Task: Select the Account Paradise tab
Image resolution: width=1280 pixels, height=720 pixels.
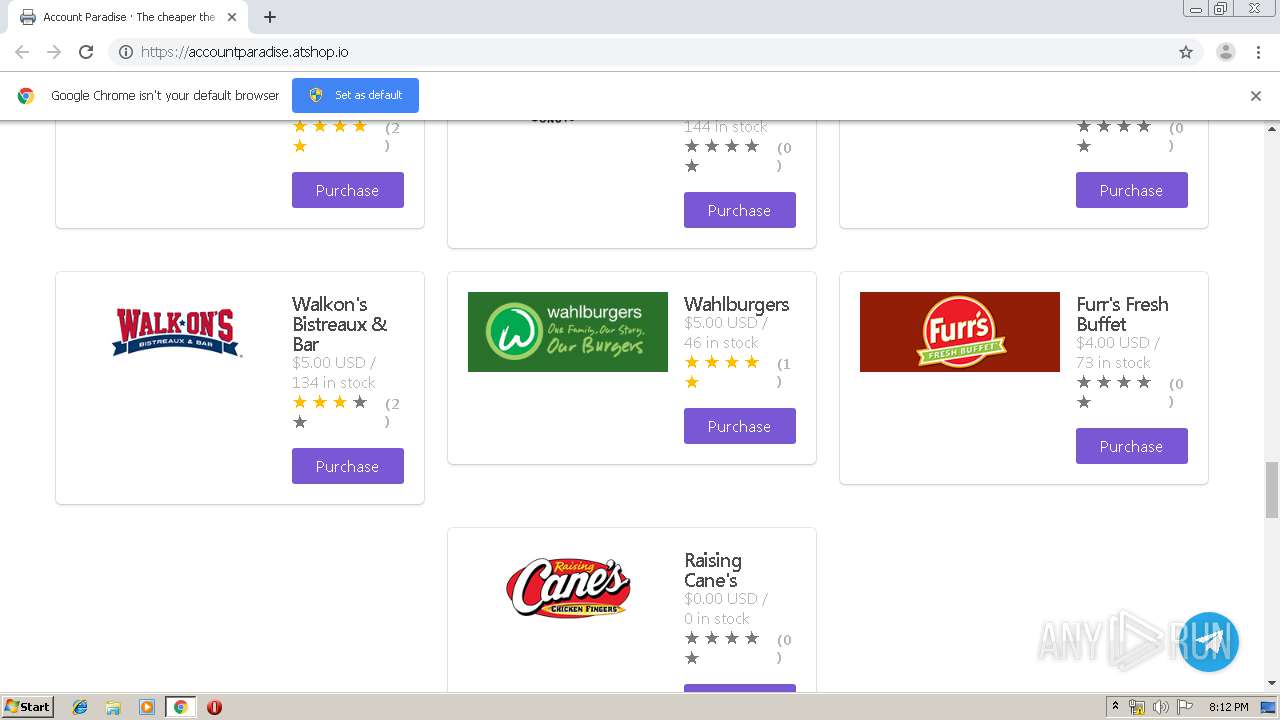Action: tap(127, 17)
